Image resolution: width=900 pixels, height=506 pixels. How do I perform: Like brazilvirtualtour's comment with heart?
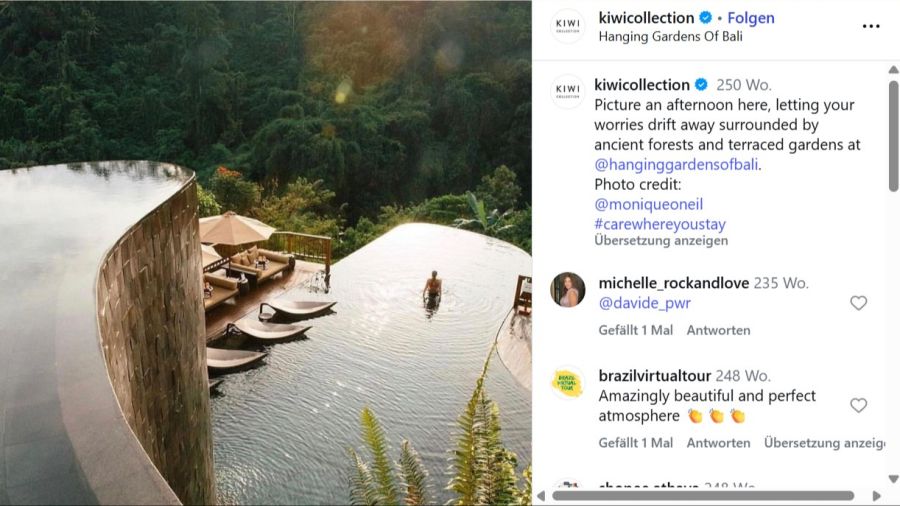click(858, 405)
